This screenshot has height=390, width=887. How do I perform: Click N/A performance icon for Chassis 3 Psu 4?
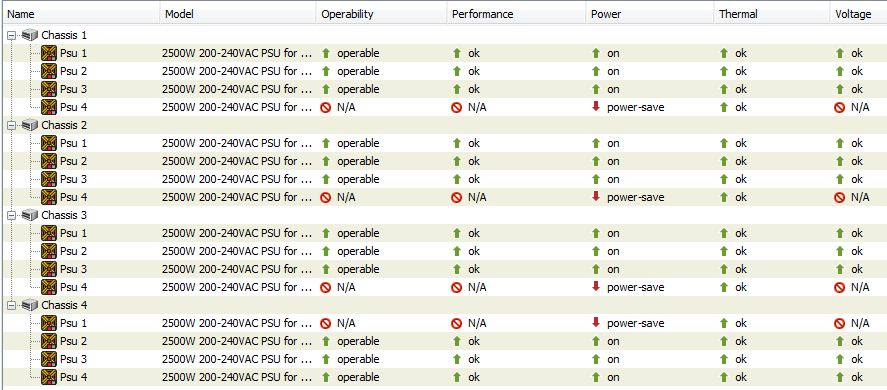(457, 288)
